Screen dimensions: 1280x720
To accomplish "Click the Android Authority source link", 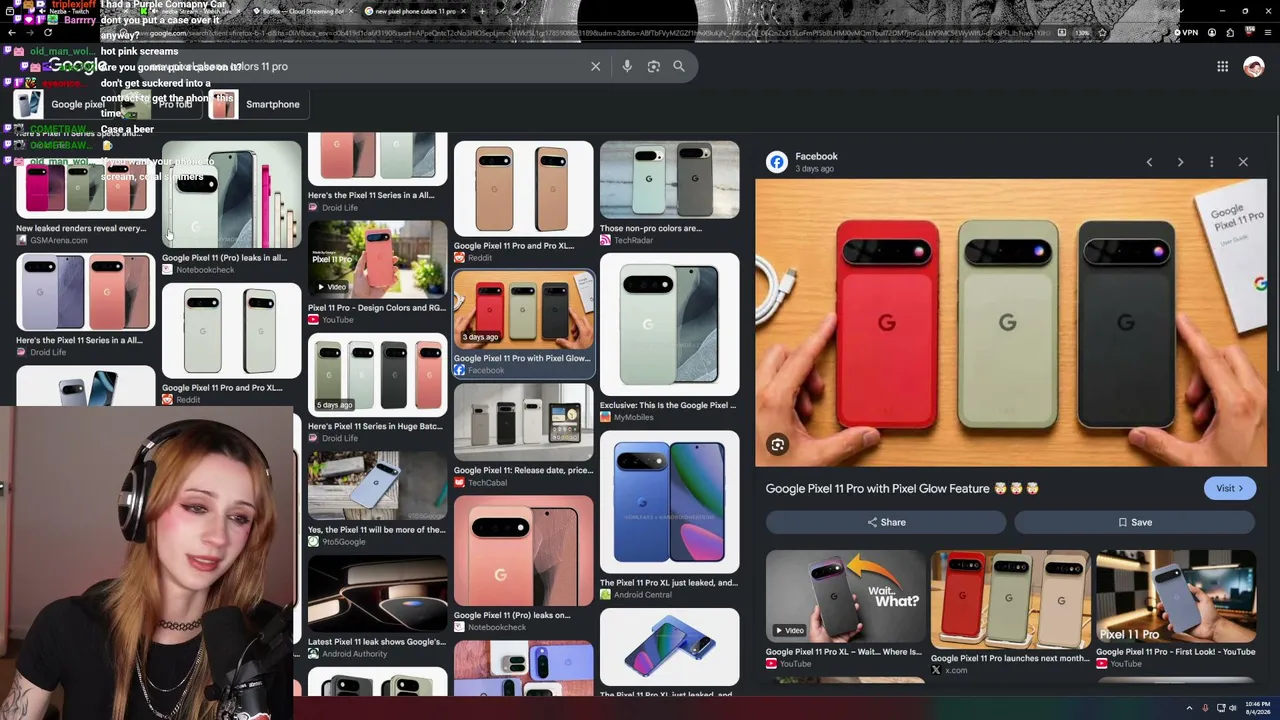I will pyautogui.click(x=347, y=654).
